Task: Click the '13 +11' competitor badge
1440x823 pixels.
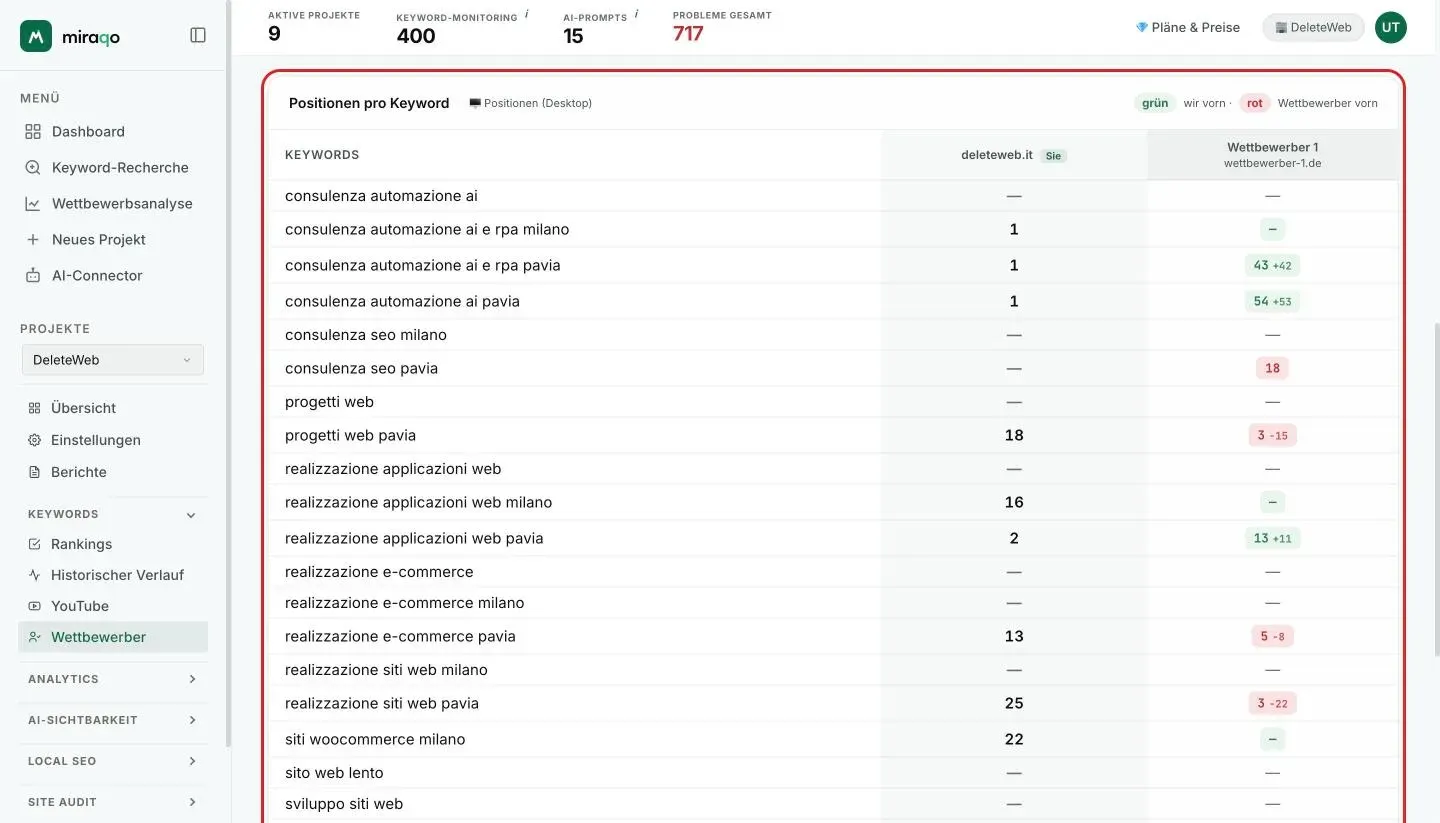Action: tap(1272, 538)
